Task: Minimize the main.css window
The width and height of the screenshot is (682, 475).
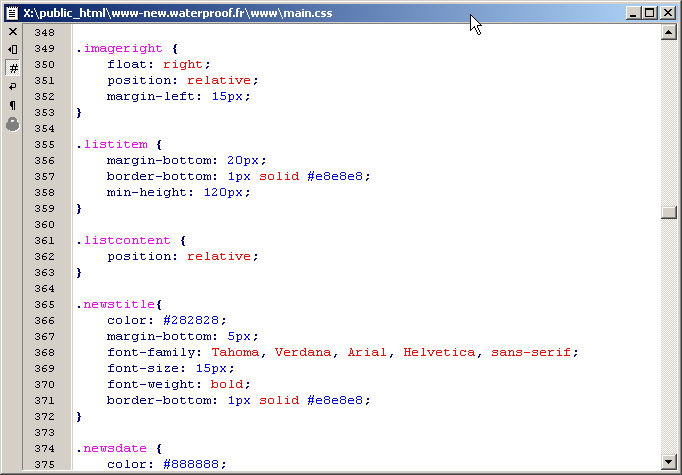Action: pyautogui.click(x=633, y=13)
